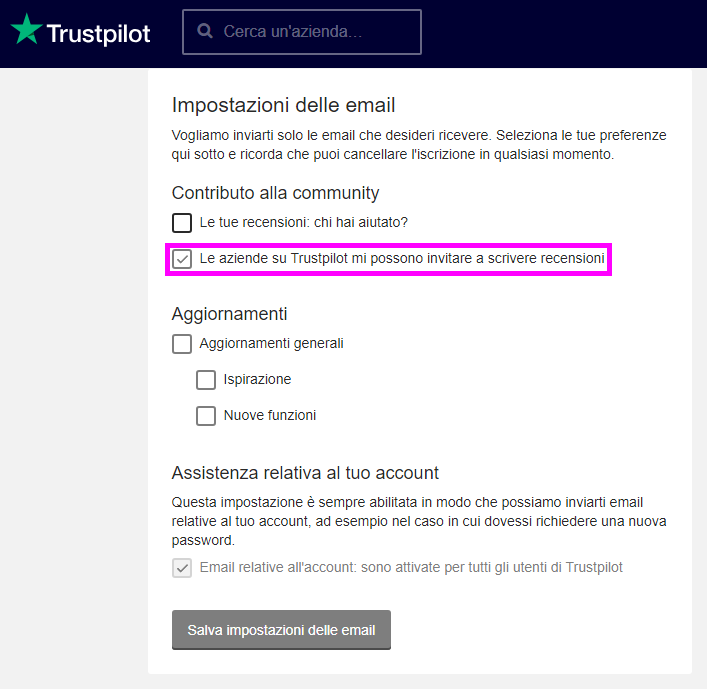
Task: Click the 'Aggiornamenti' section heading
Action: 230,314
